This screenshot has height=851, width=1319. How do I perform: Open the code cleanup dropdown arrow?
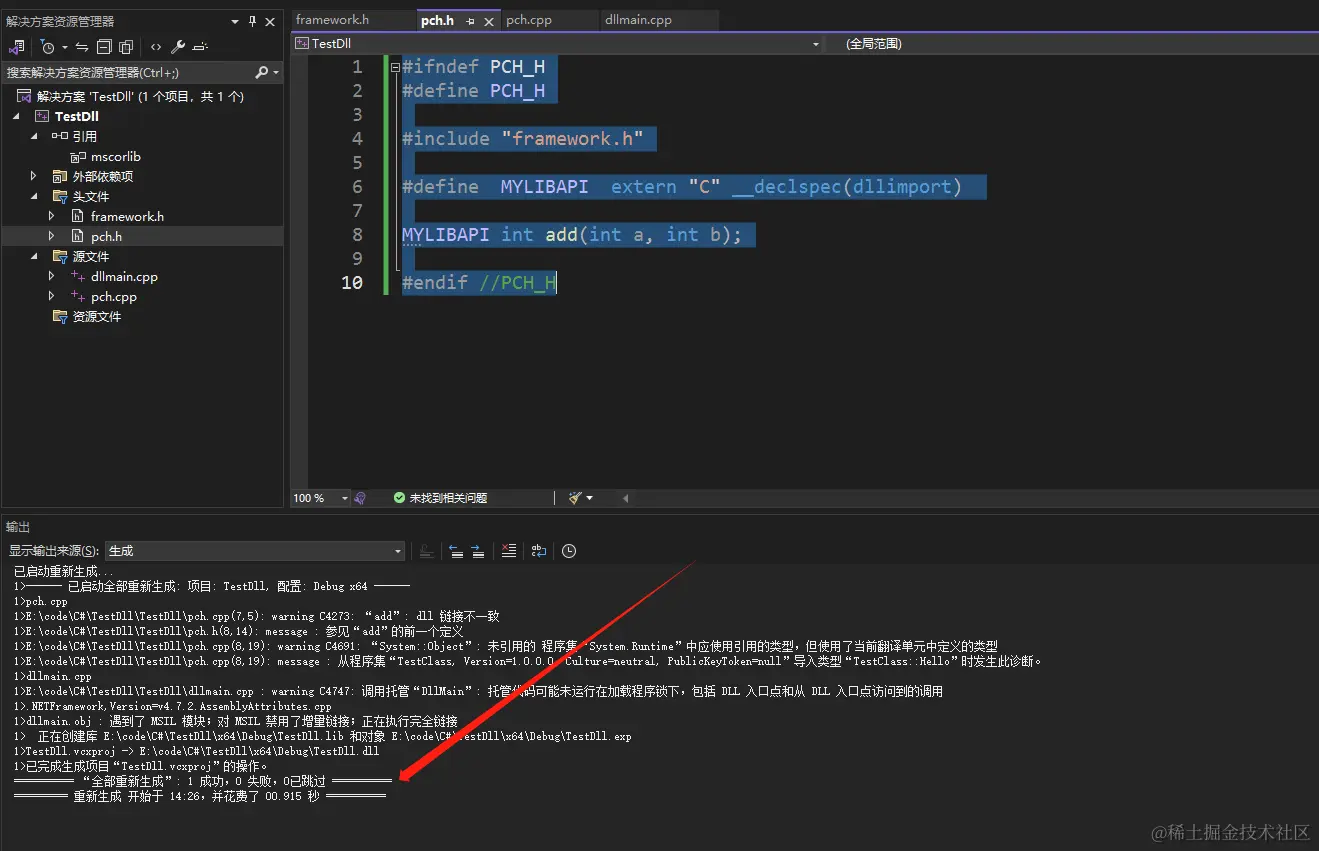pos(589,498)
